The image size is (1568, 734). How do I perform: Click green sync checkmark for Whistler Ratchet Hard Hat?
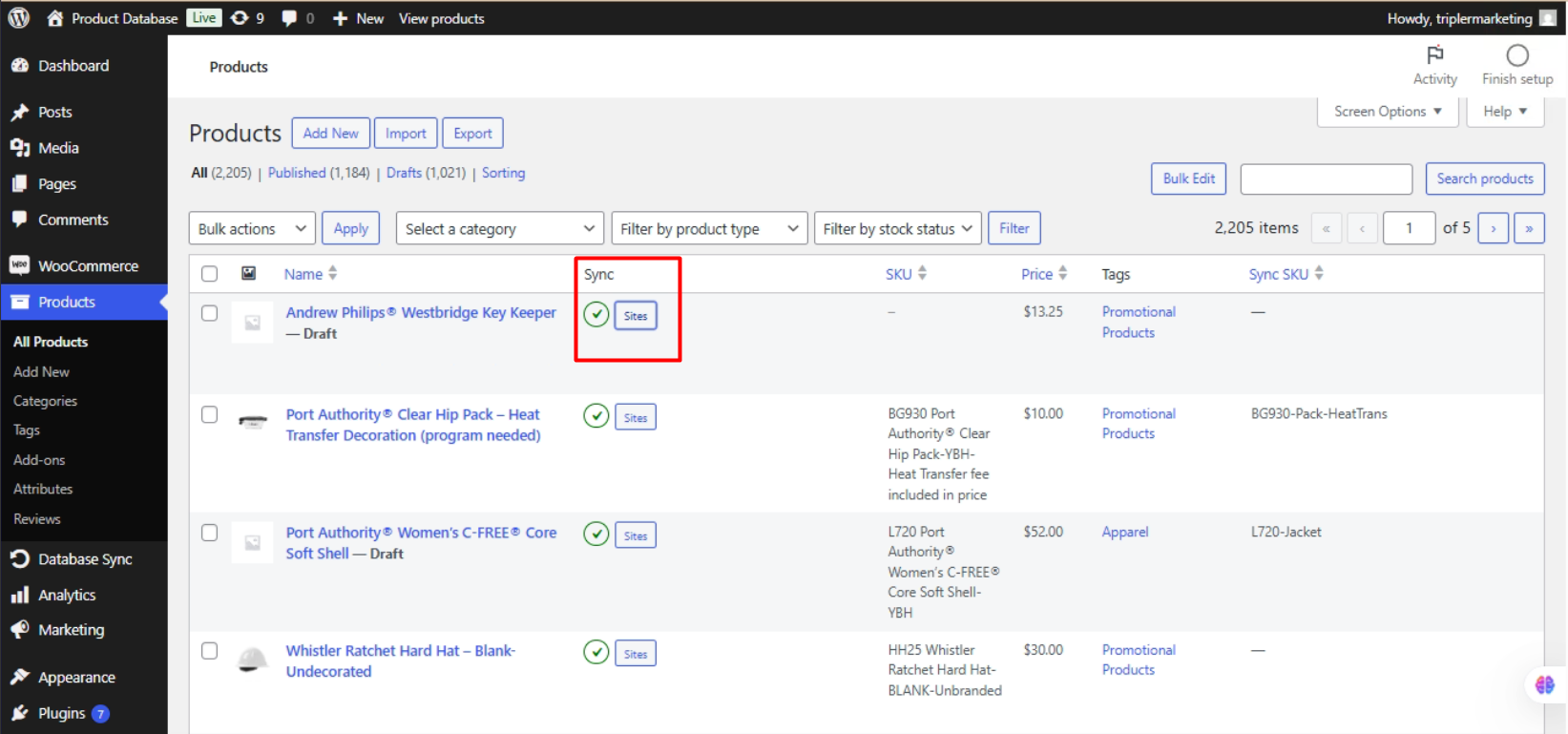point(596,653)
